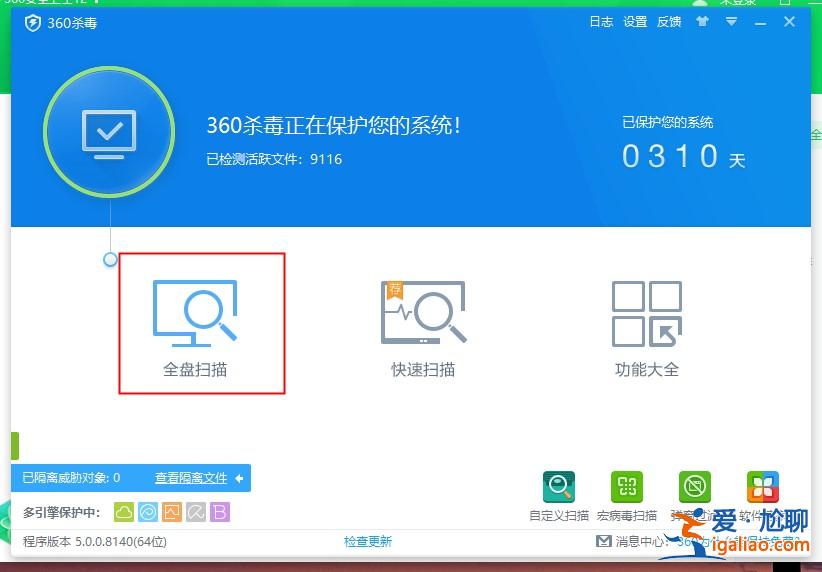Click the purple B BitDefender engine icon
Viewport: 822px width, 572px height.
[220, 512]
